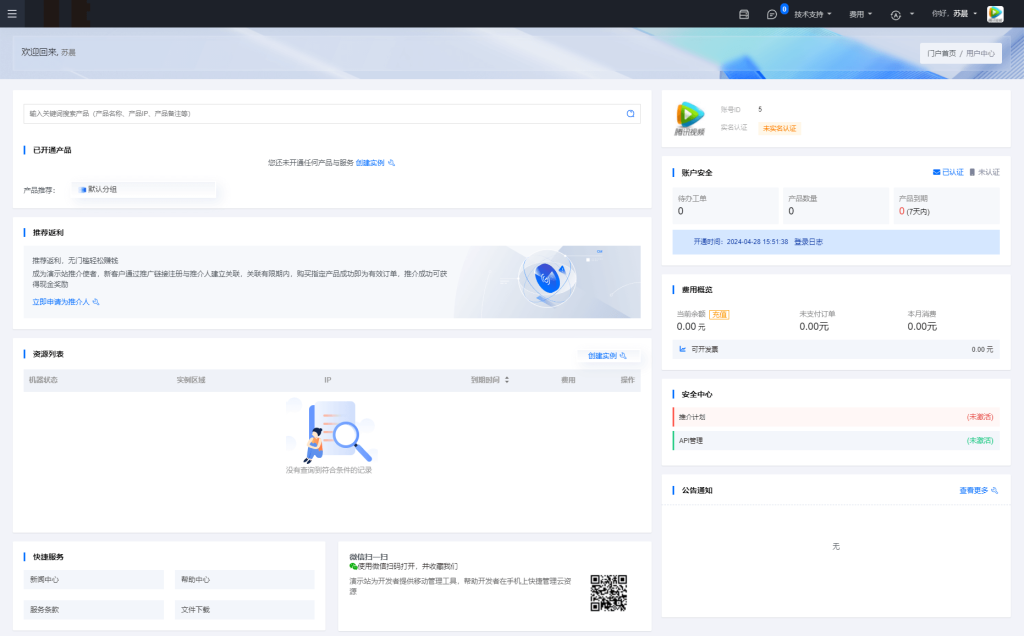Click the Tencent Video avatar at top right

point(994,14)
